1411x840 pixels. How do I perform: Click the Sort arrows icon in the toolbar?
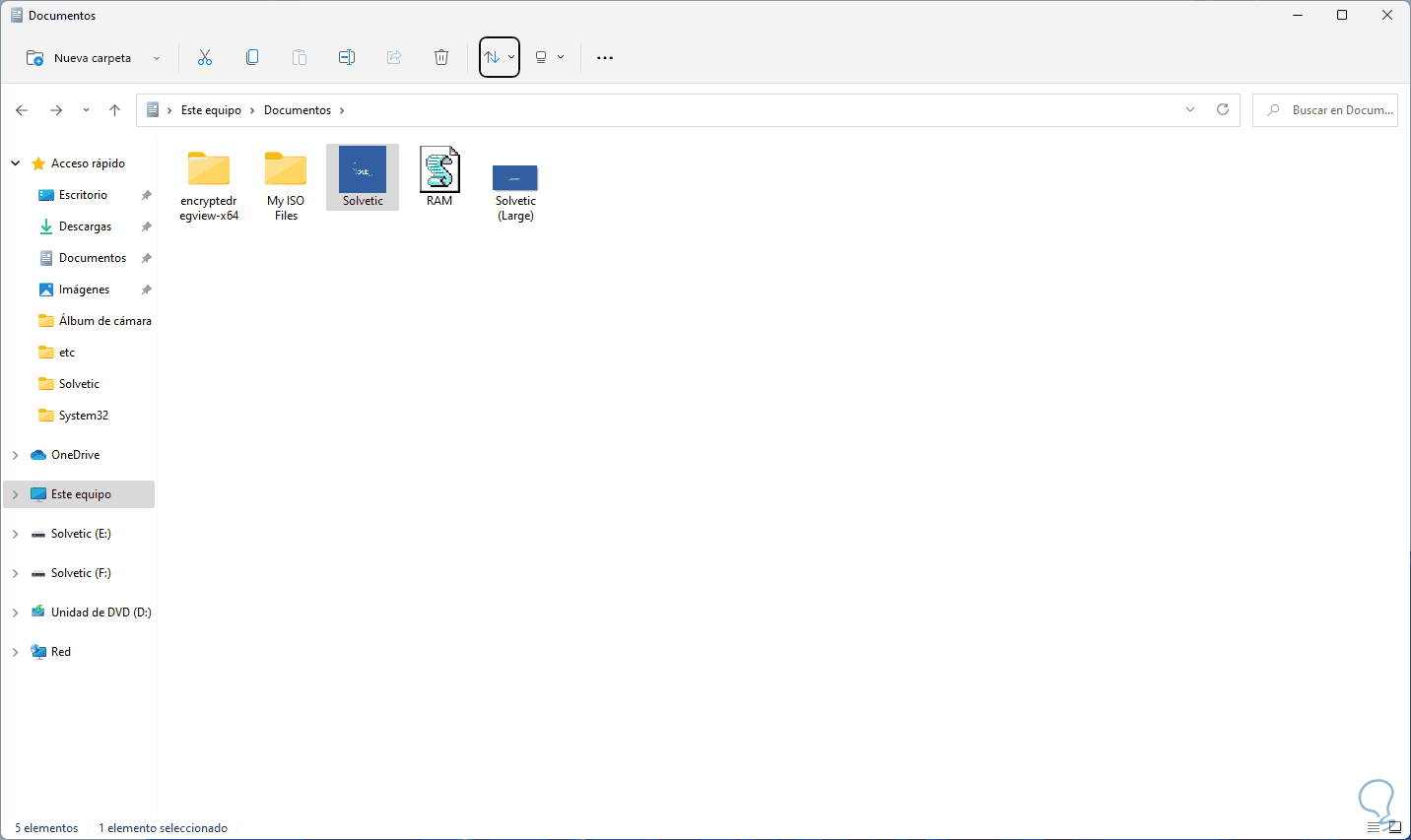tap(492, 57)
